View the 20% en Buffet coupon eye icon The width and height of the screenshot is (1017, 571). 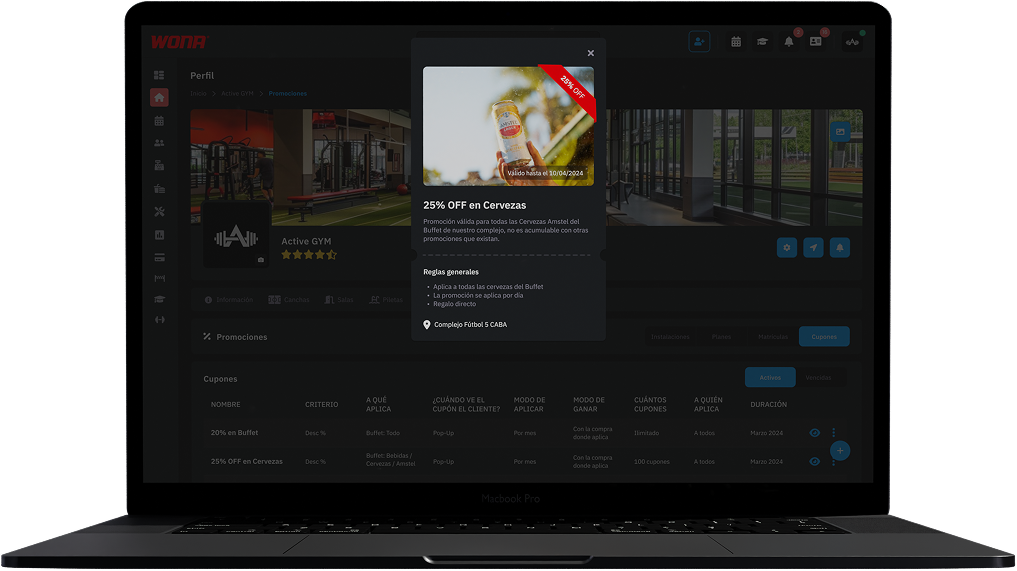point(815,433)
